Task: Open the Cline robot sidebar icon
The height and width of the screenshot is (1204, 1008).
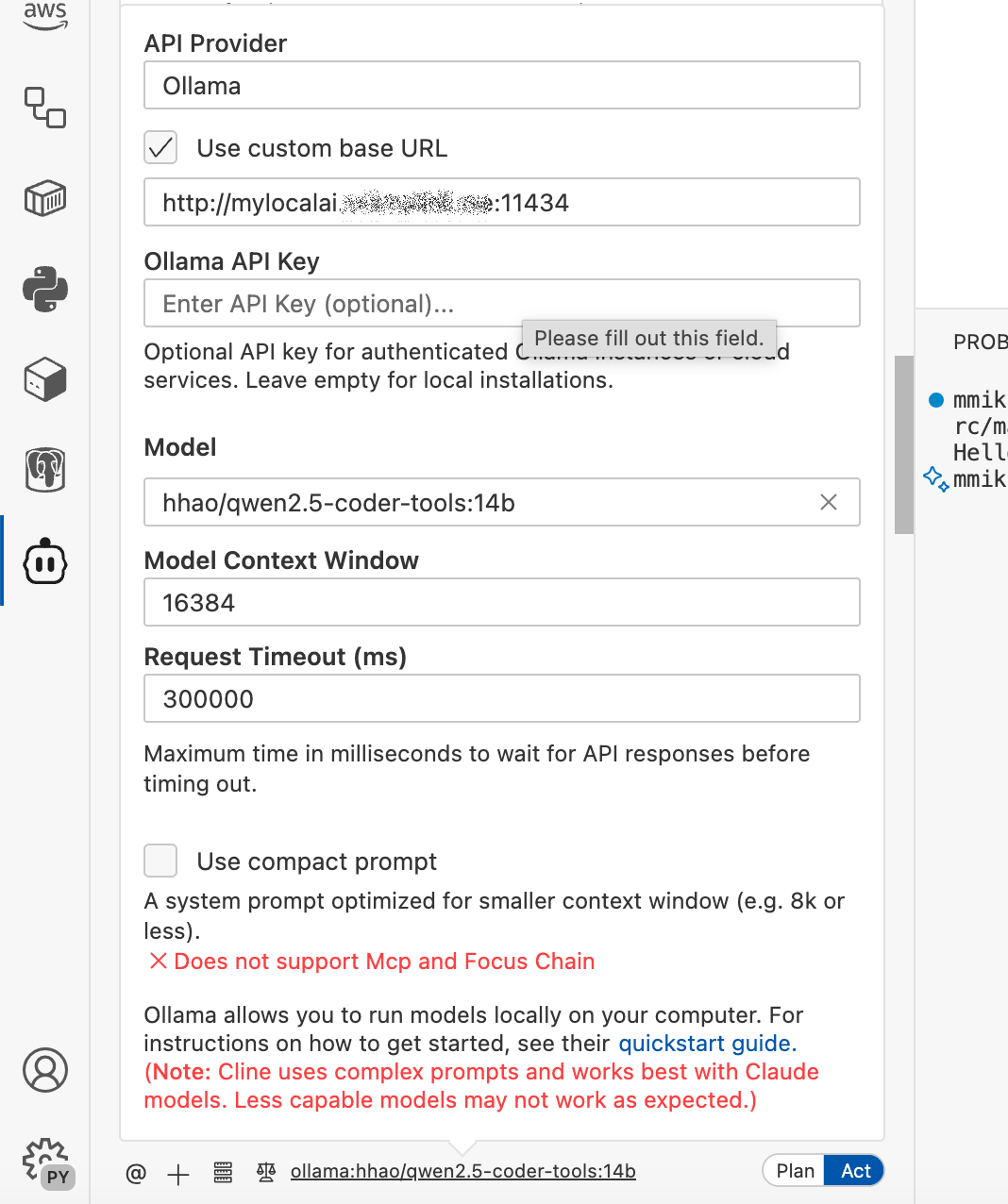Action: click(x=45, y=562)
